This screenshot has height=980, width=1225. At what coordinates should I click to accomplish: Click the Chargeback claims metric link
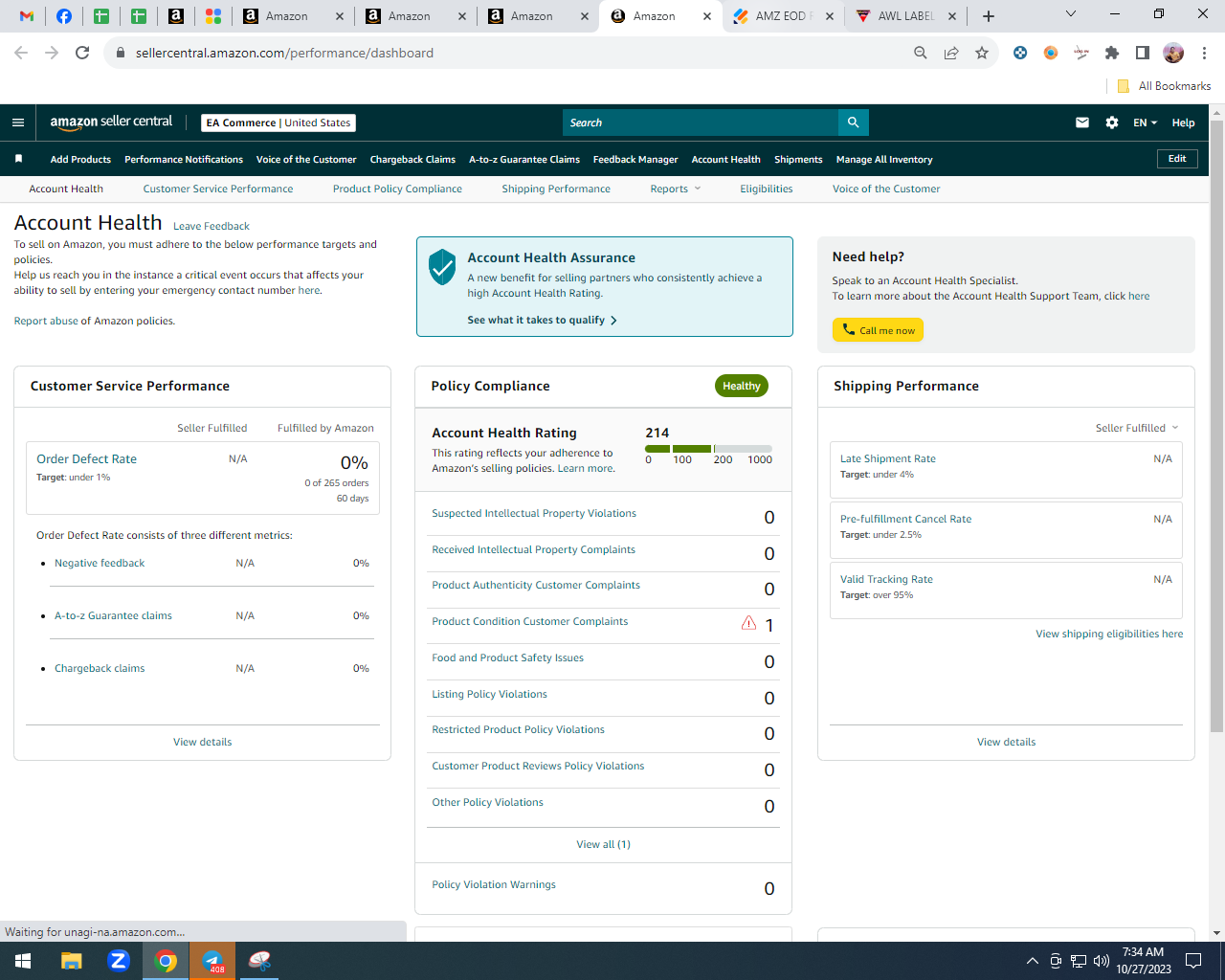(x=100, y=668)
